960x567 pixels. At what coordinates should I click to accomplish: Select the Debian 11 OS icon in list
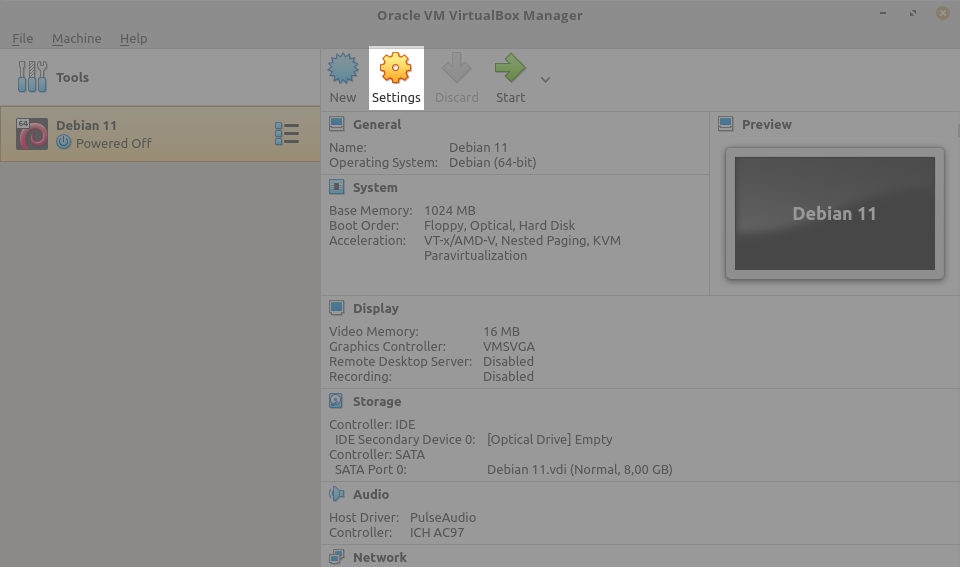[32, 133]
